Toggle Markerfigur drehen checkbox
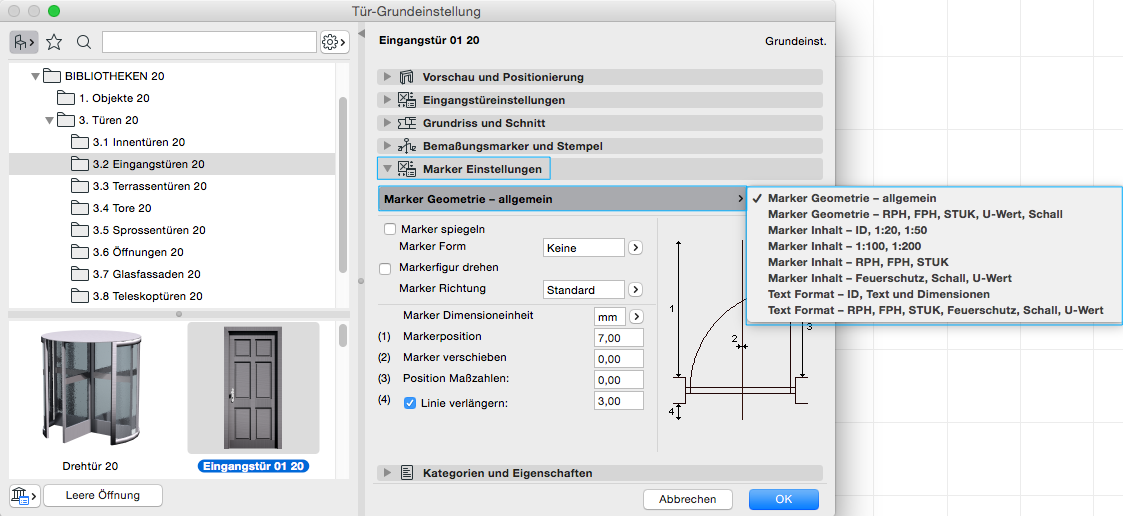The height and width of the screenshot is (516, 1123). (386, 268)
